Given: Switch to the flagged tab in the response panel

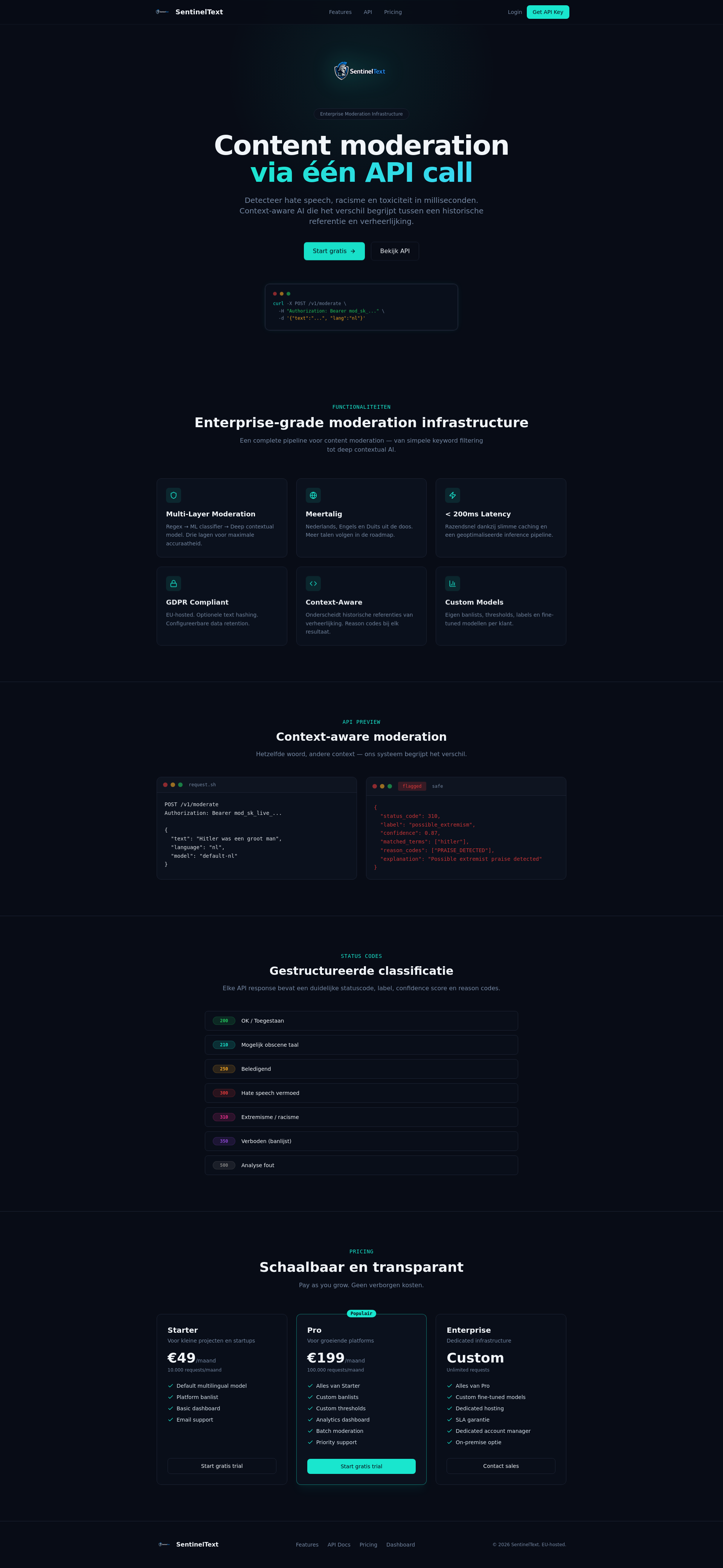Looking at the screenshot, I should [x=412, y=786].
